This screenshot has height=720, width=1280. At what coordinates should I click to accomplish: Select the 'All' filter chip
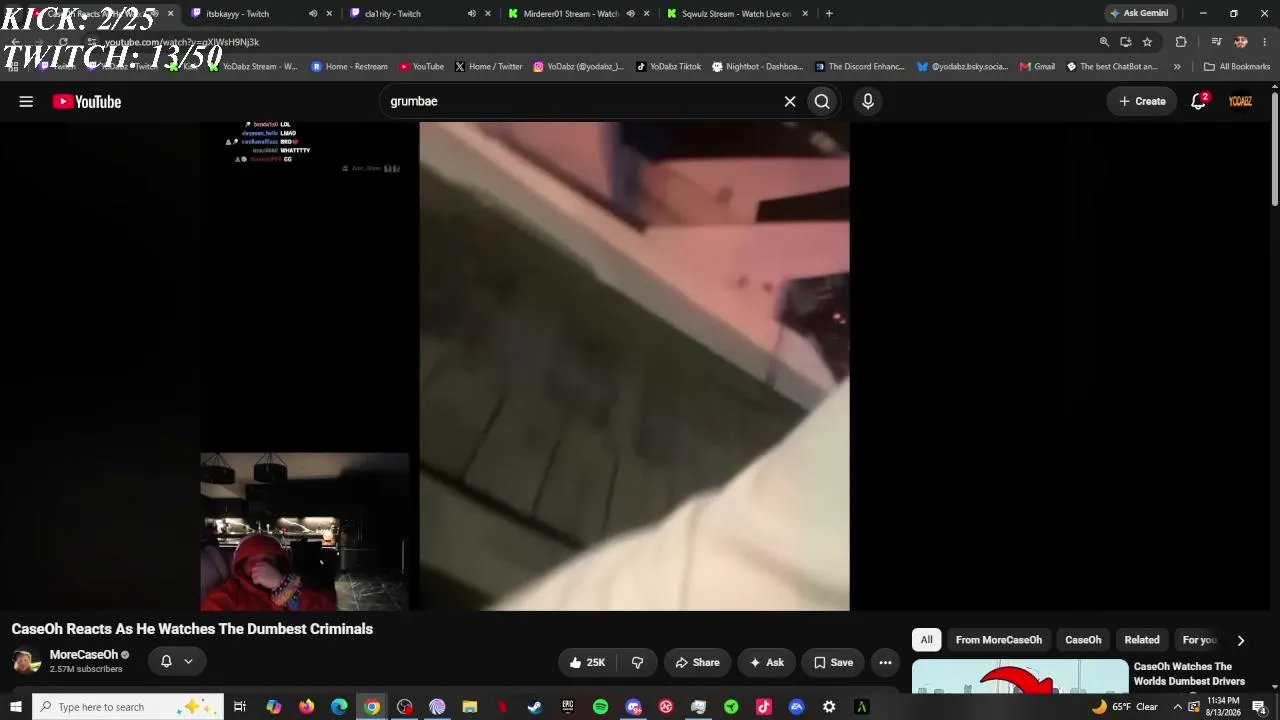click(x=927, y=640)
